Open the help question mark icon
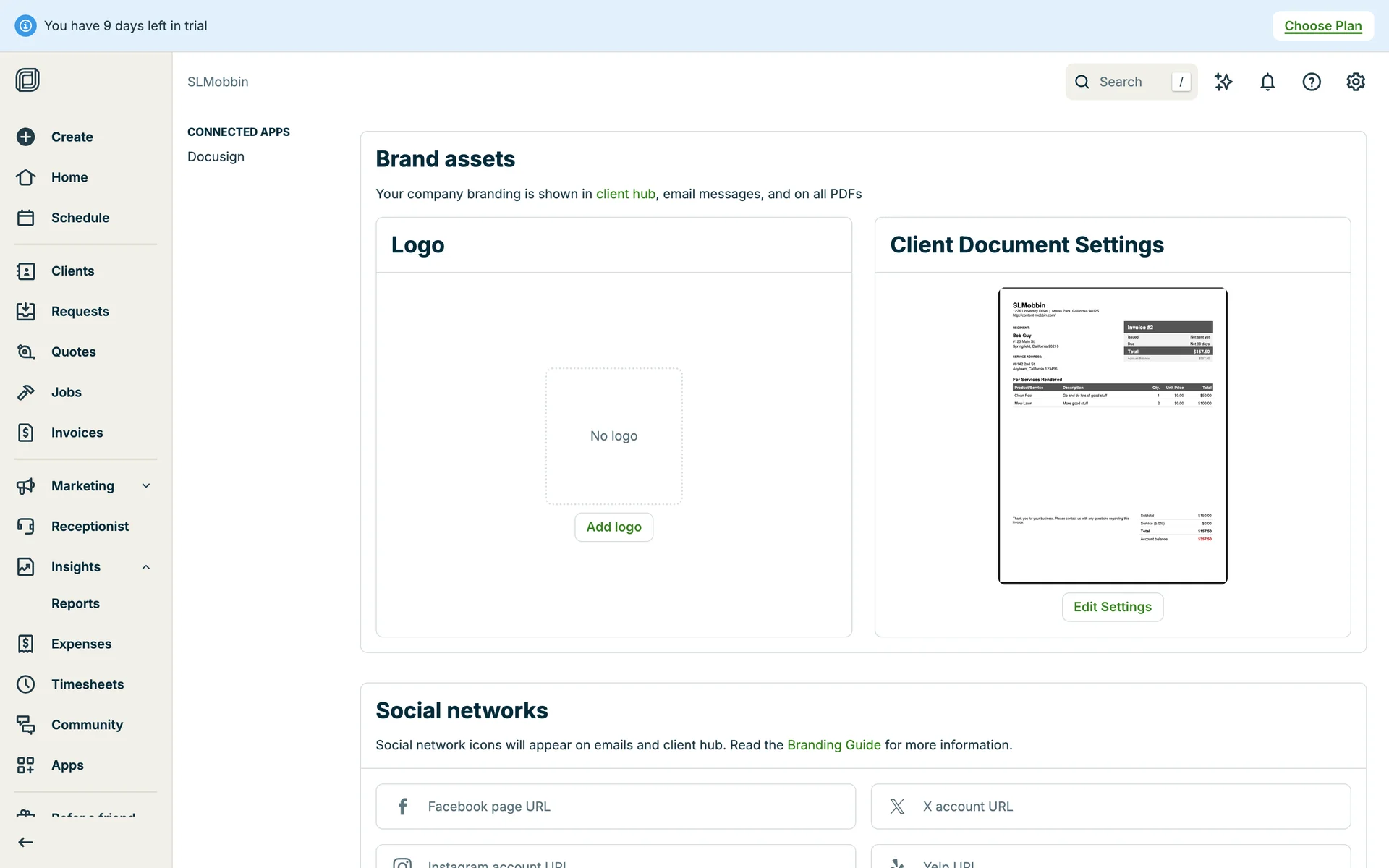This screenshot has height=868, width=1389. 1312,82
